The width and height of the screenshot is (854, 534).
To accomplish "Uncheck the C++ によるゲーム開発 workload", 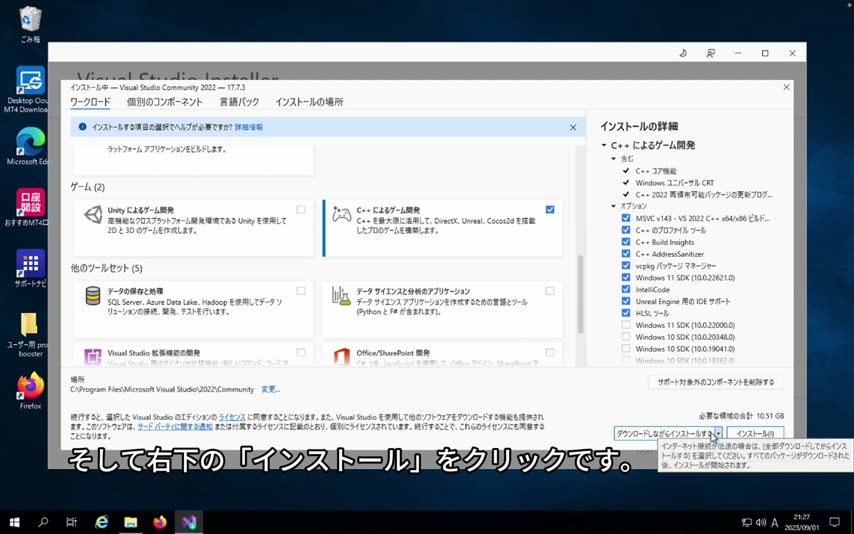I will [x=550, y=210].
